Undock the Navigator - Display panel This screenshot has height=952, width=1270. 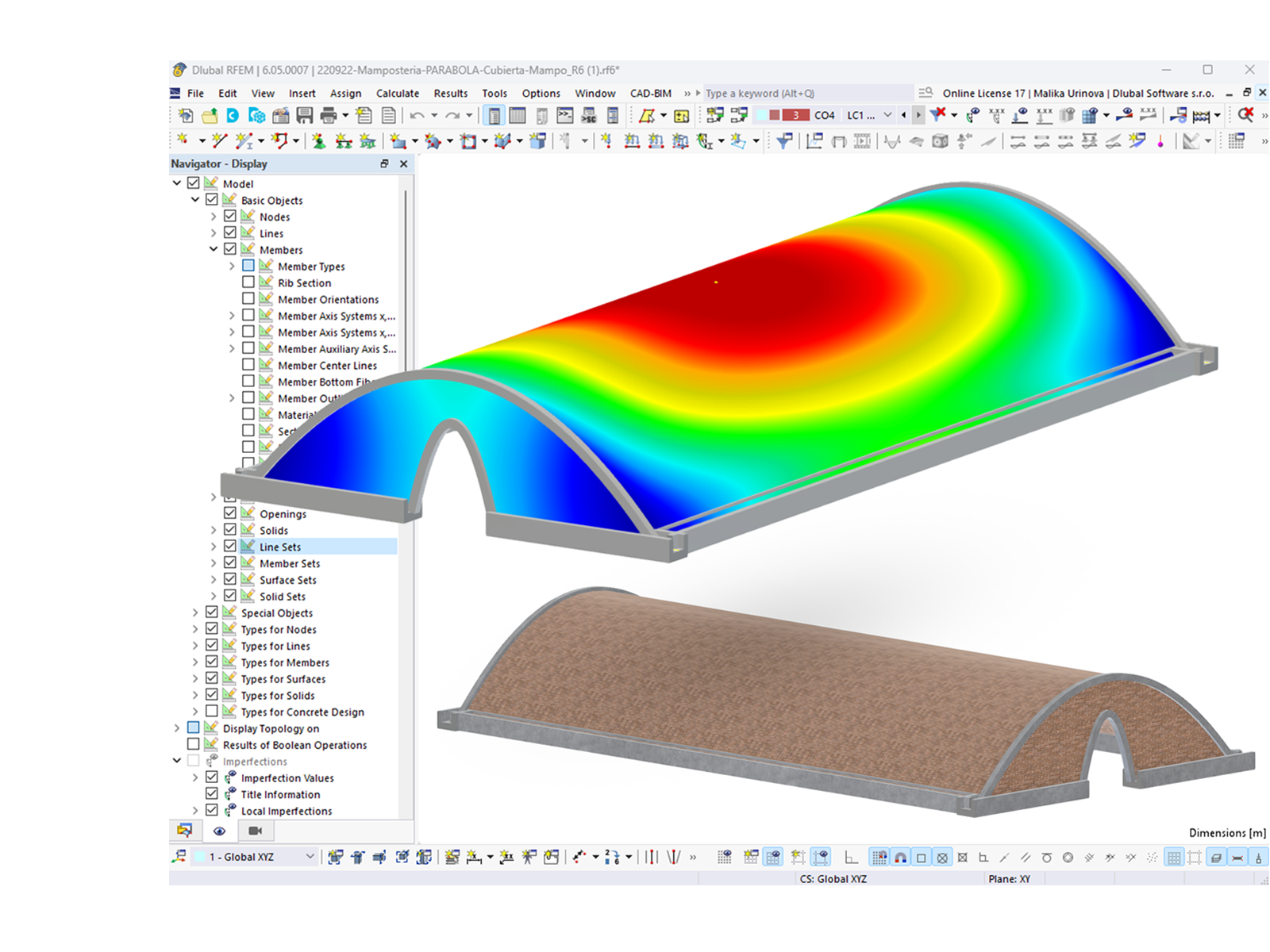(x=384, y=163)
